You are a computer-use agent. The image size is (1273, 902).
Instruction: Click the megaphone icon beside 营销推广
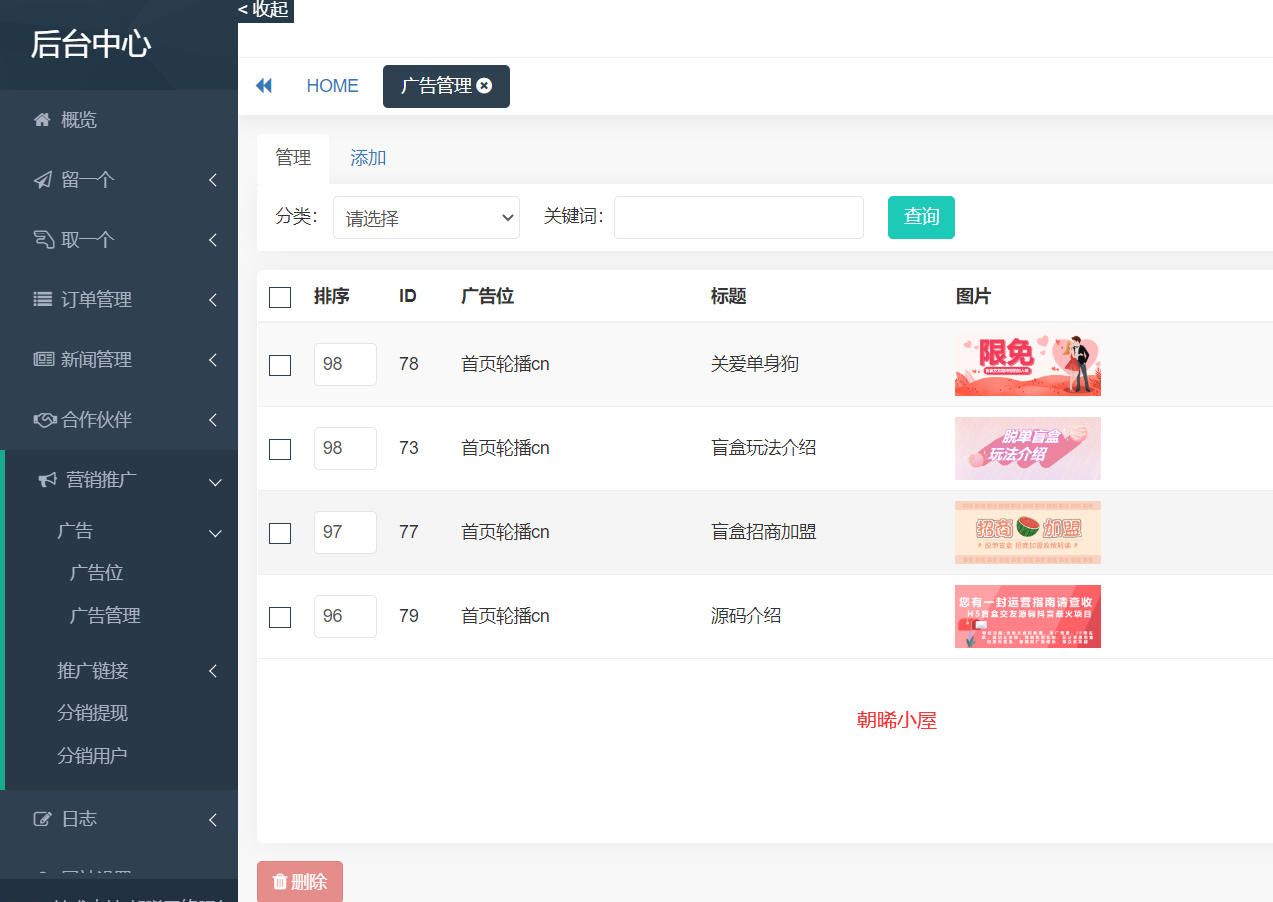coord(47,480)
